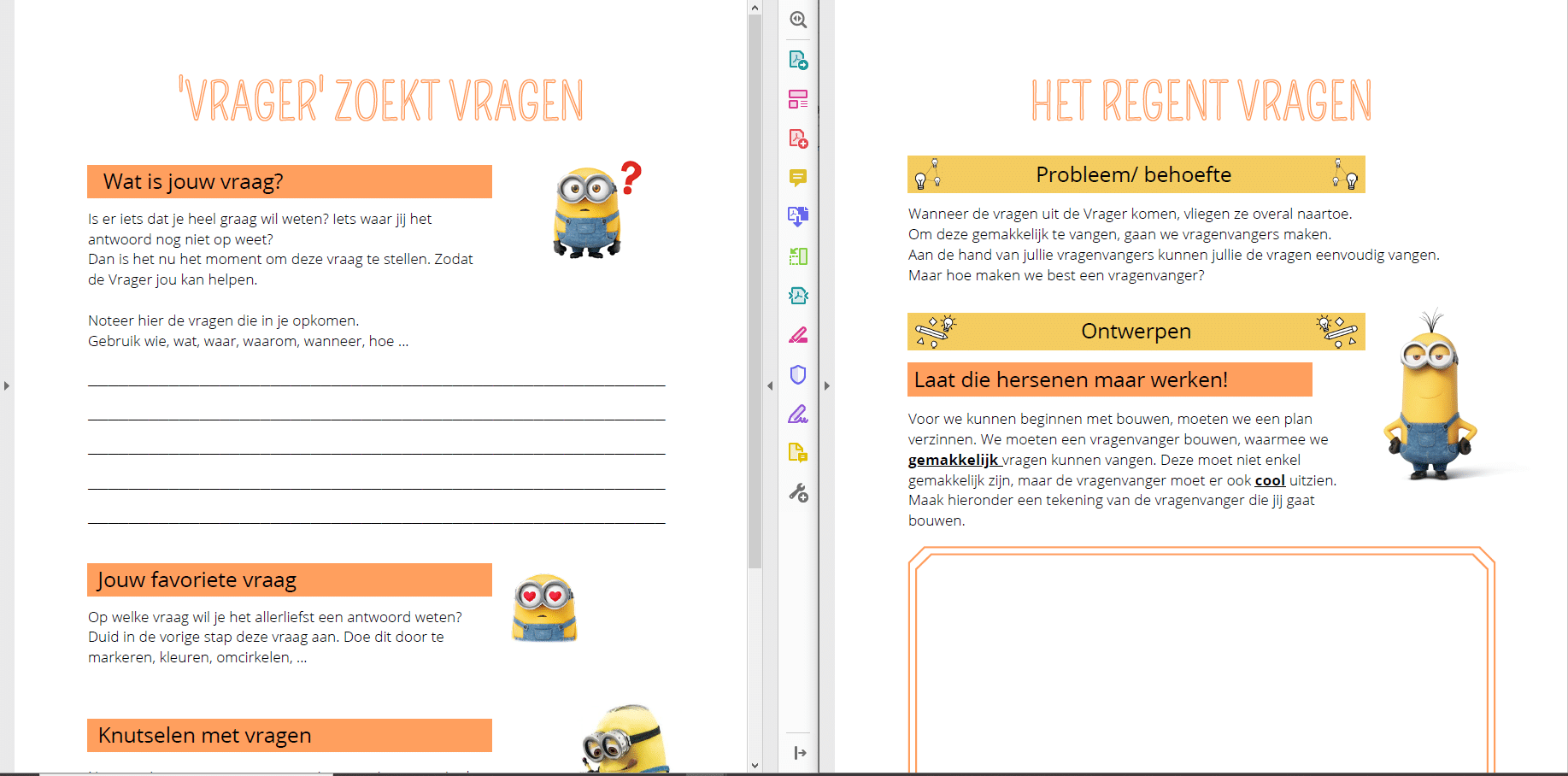Open the Fill & Sign tool
The width and height of the screenshot is (1568, 776).
coord(798,414)
